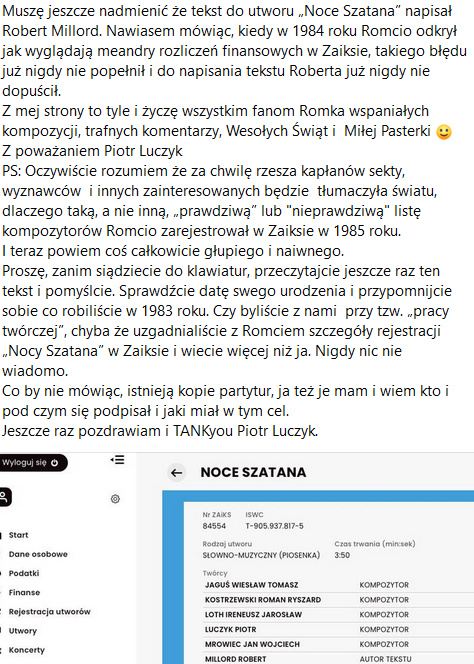Select LUCZYK PIOTR composer row
Screen dimensions: 474x664
click(338, 629)
